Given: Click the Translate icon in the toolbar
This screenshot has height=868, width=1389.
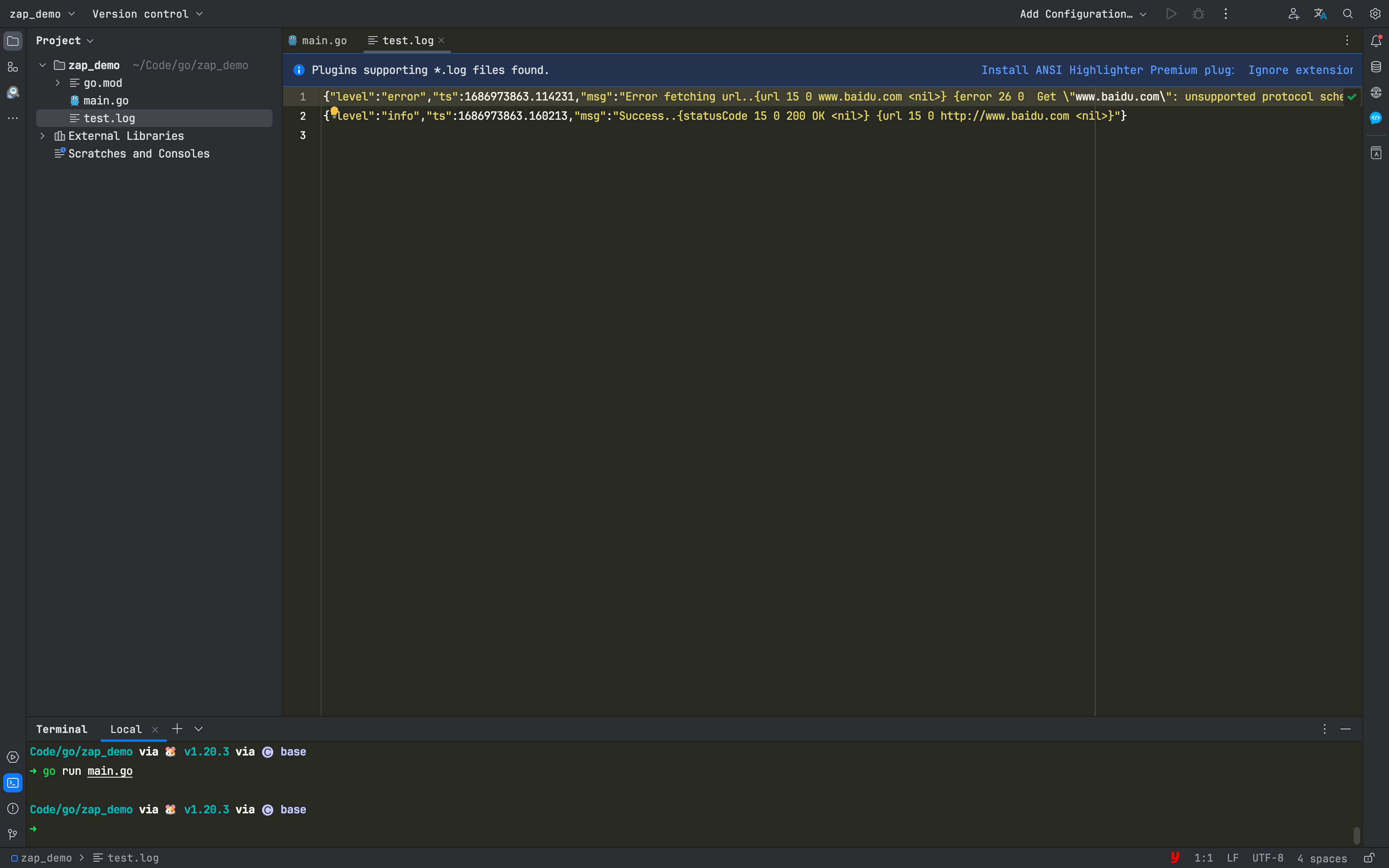Looking at the screenshot, I should click(1320, 14).
